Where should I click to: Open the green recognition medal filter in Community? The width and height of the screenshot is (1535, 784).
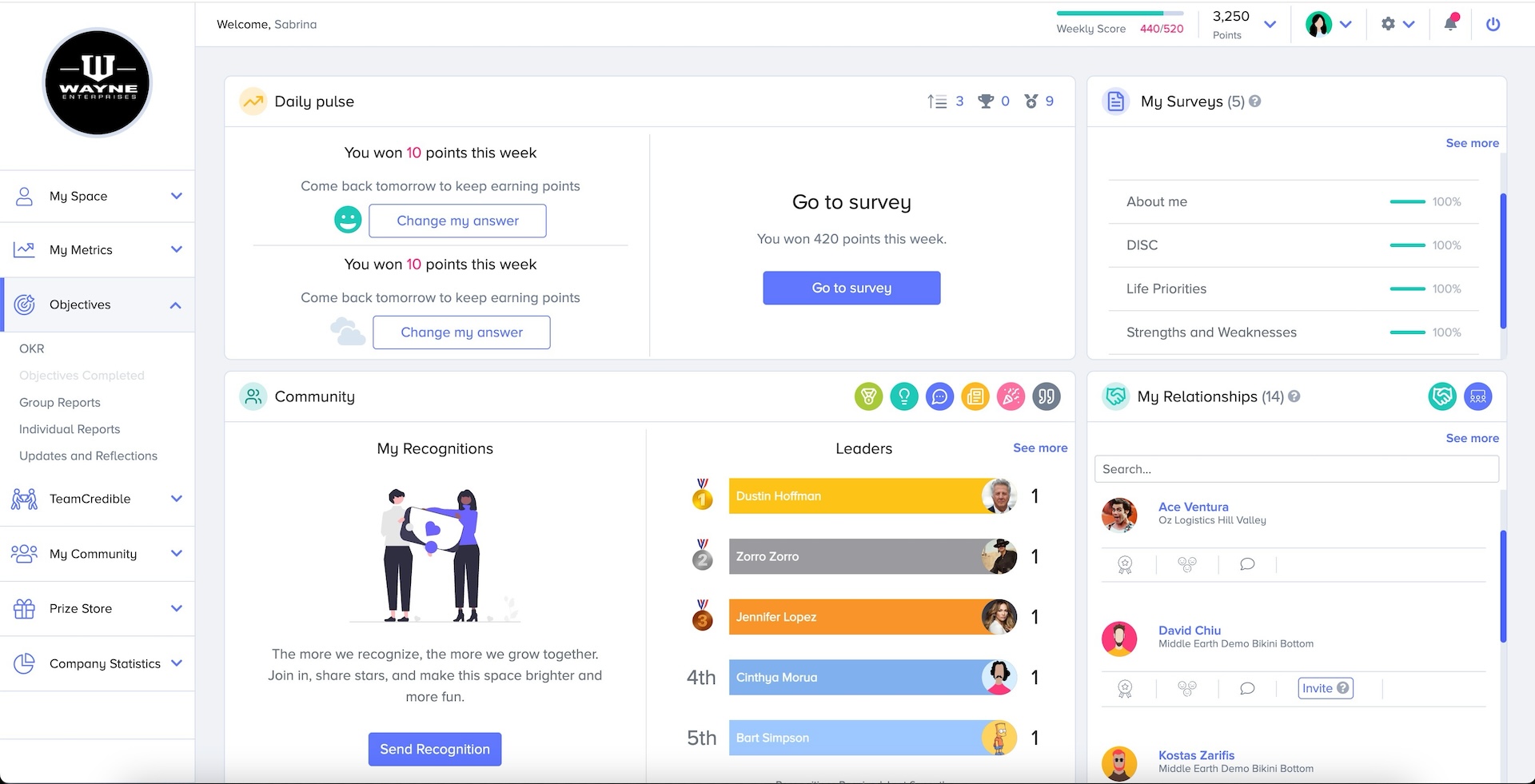tap(868, 396)
